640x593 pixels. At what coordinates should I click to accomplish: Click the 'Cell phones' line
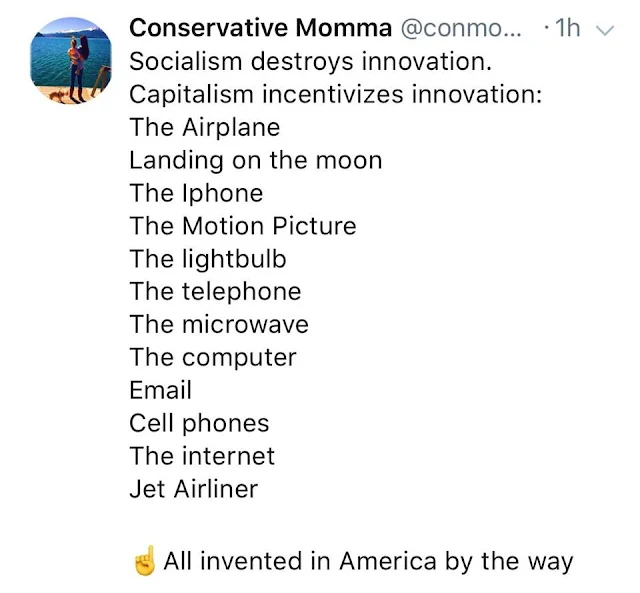click(x=199, y=423)
